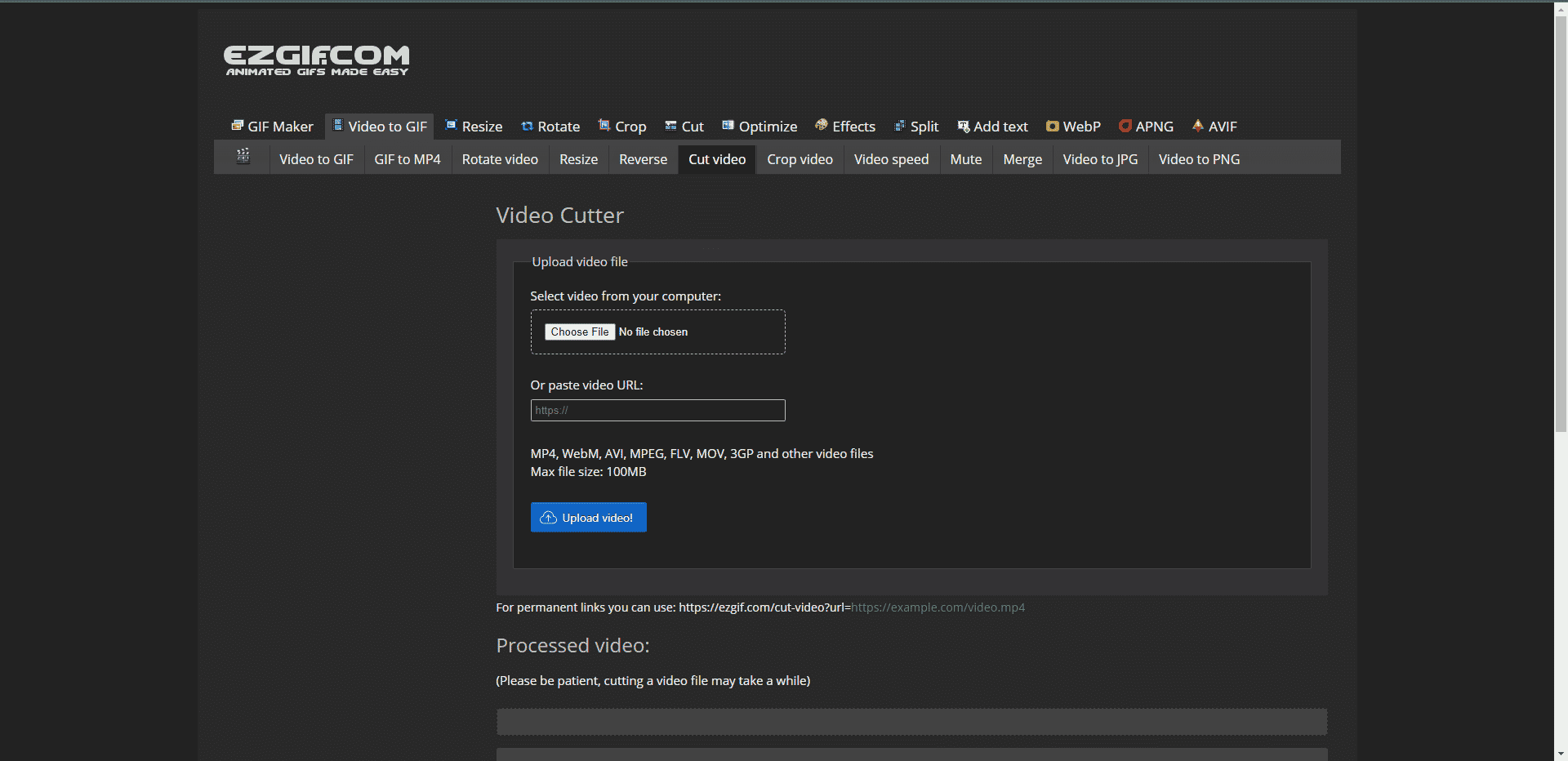Switch to the Mute tab
The width and height of the screenshot is (1568, 761).
(966, 159)
